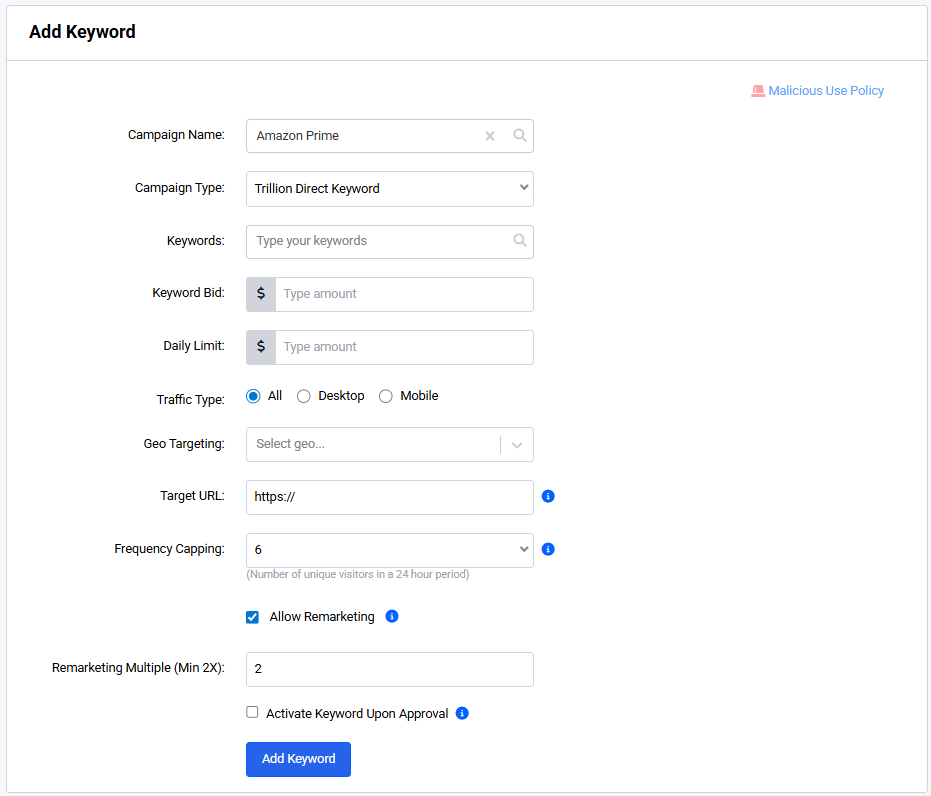Click the search icon in Campaign Name field
Image resolution: width=931 pixels, height=796 pixels.
520,136
